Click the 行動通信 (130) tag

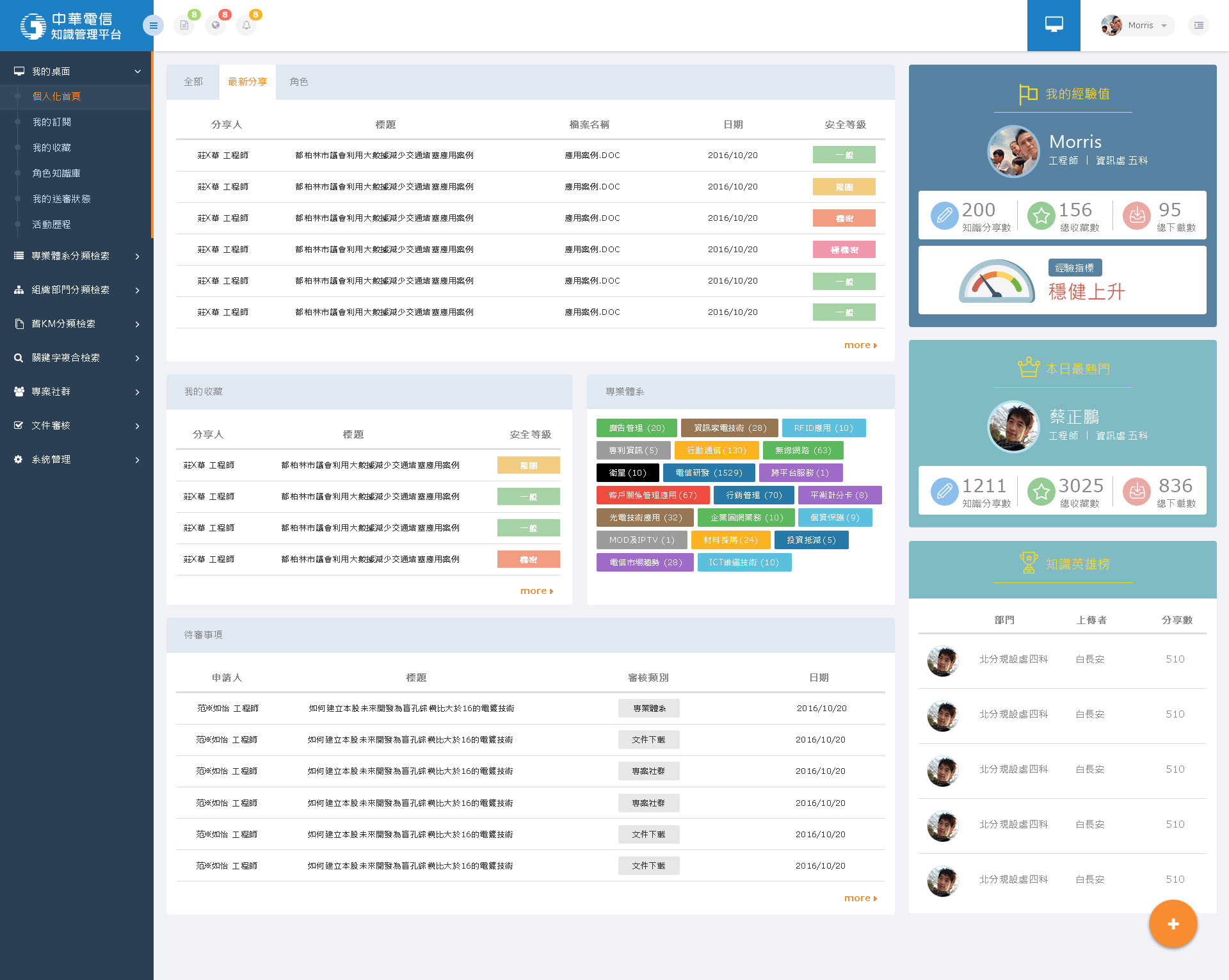(716, 450)
